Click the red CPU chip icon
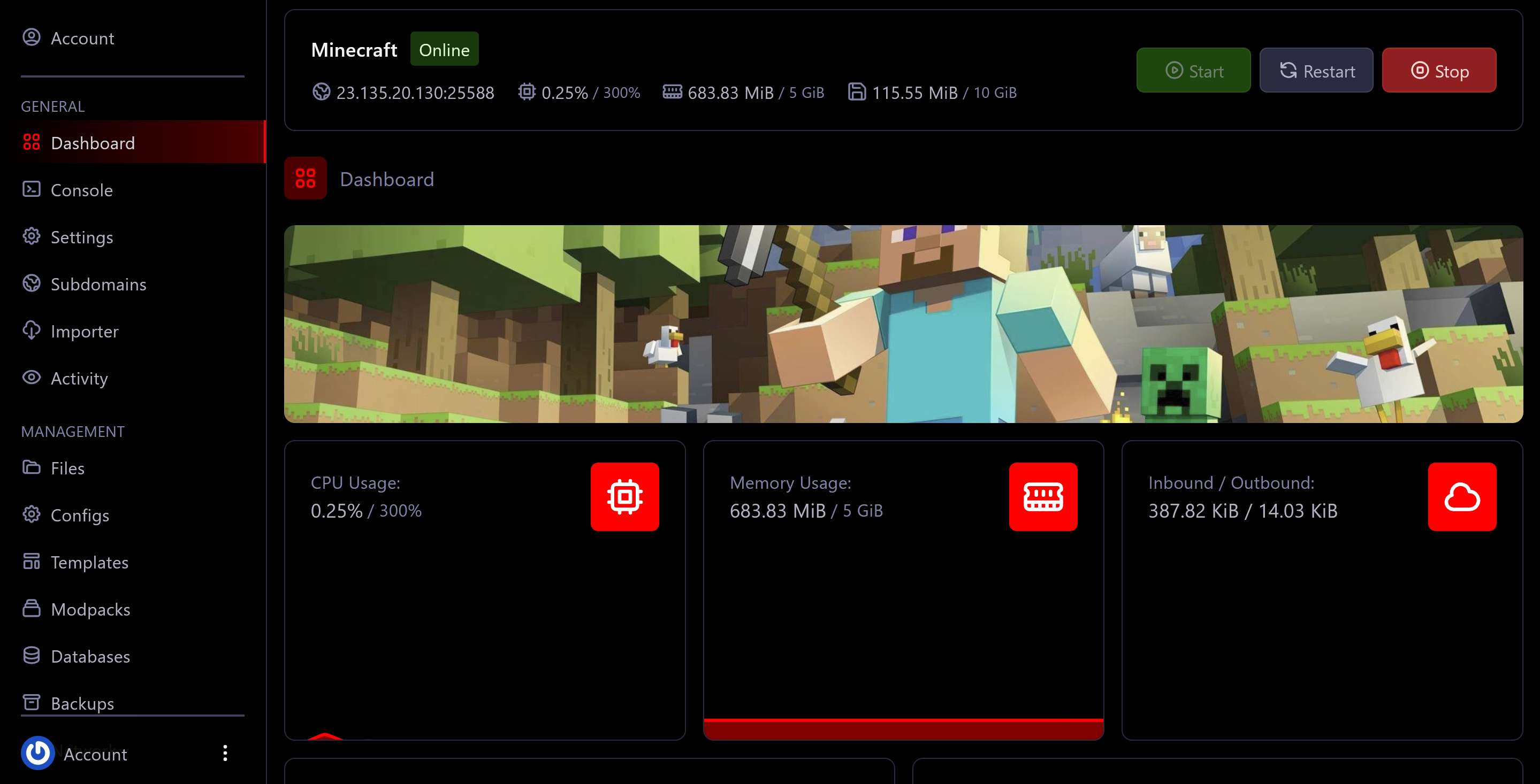This screenshot has width=1540, height=784. [625, 496]
